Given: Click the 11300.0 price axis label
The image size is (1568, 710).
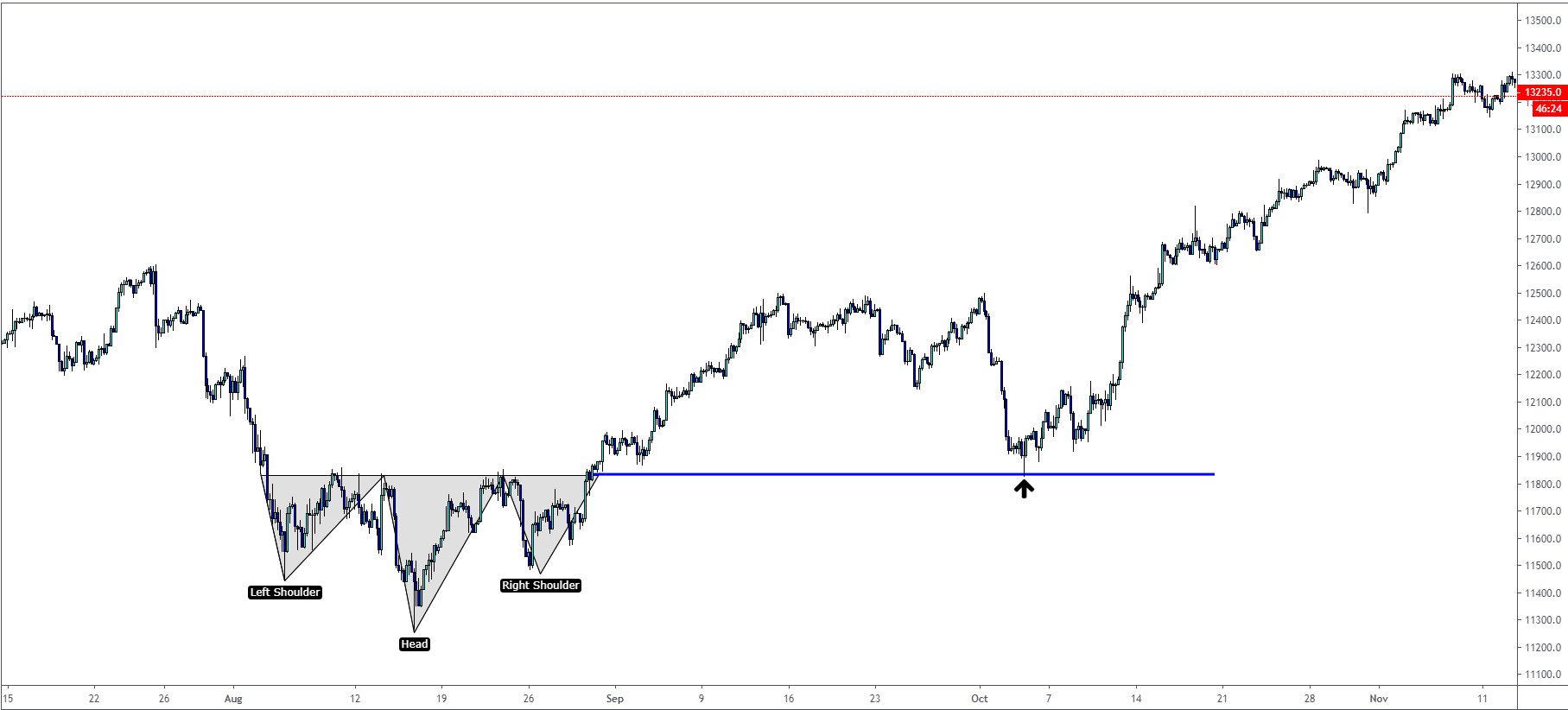Looking at the screenshot, I should (x=1543, y=620).
